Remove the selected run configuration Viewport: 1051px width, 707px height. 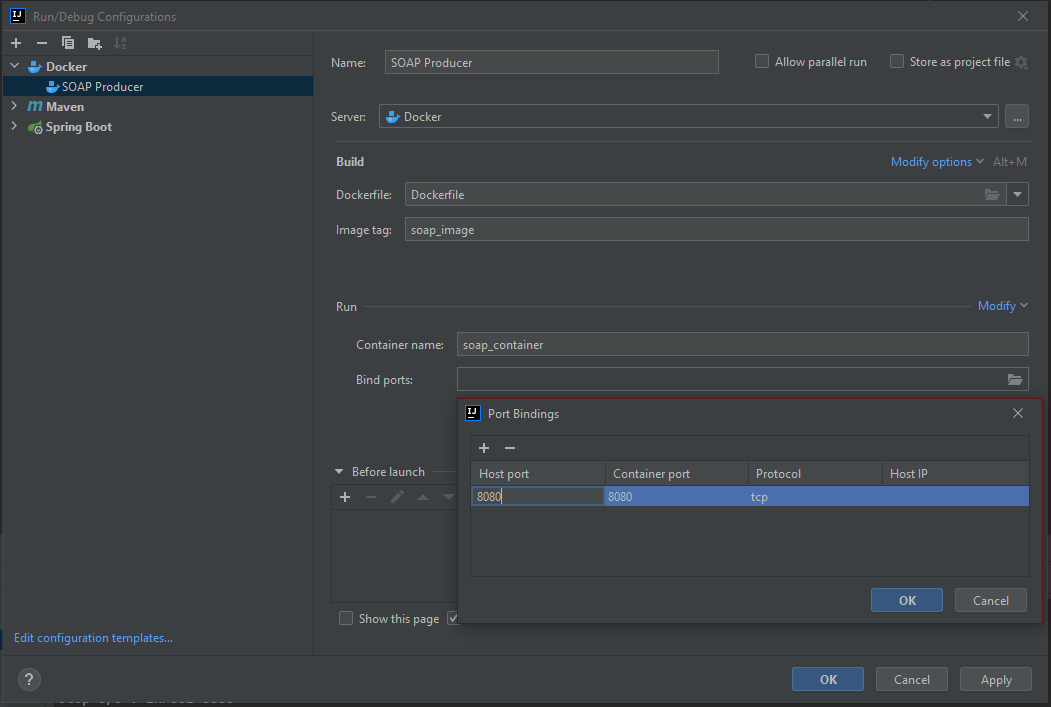pyautogui.click(x=42, y=43)
